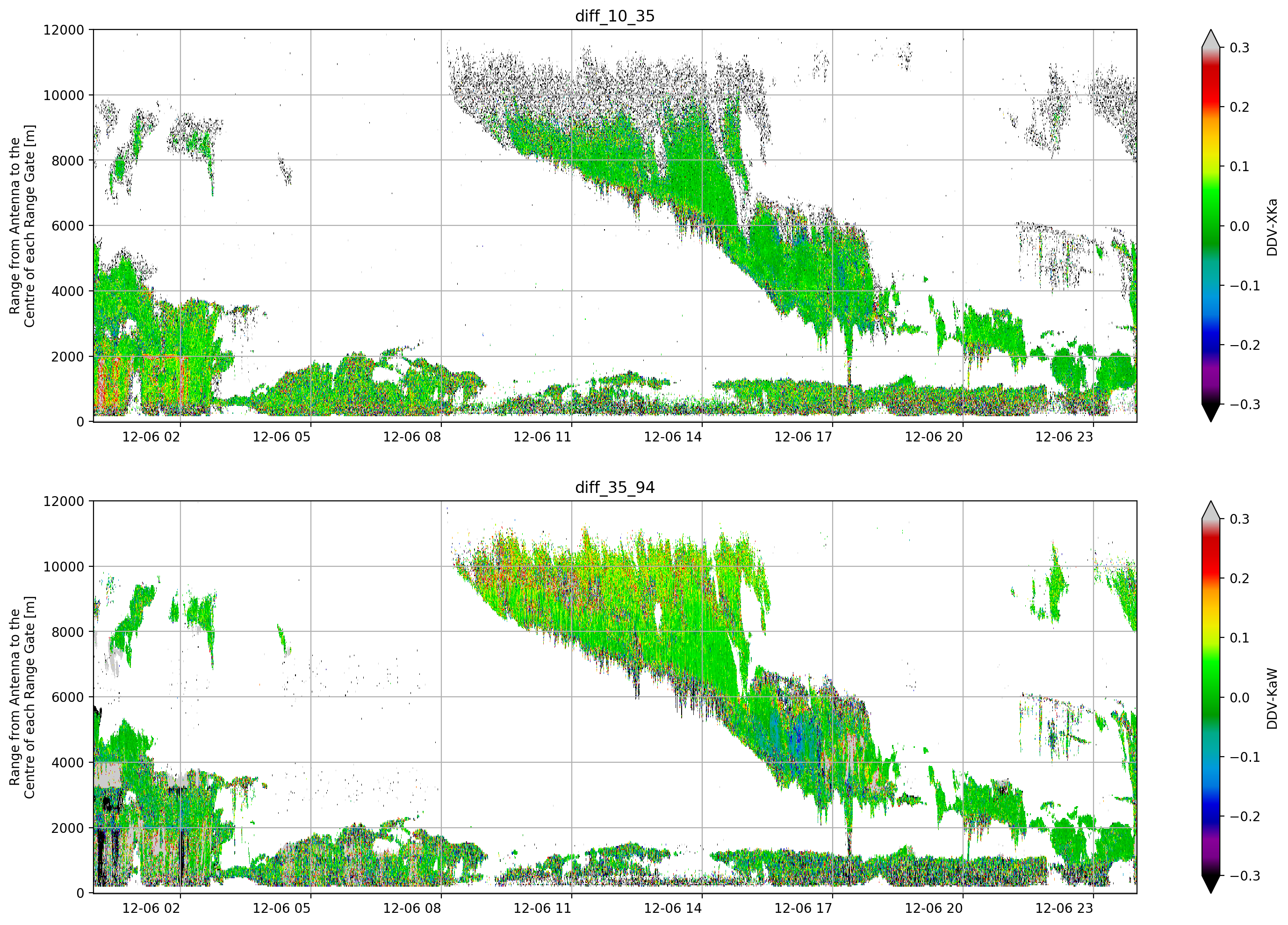The height and width of the screenshot is (925, 1288).
Task: Click the 8000 y-tick in diff_10_35 plot
Action: 68,160
